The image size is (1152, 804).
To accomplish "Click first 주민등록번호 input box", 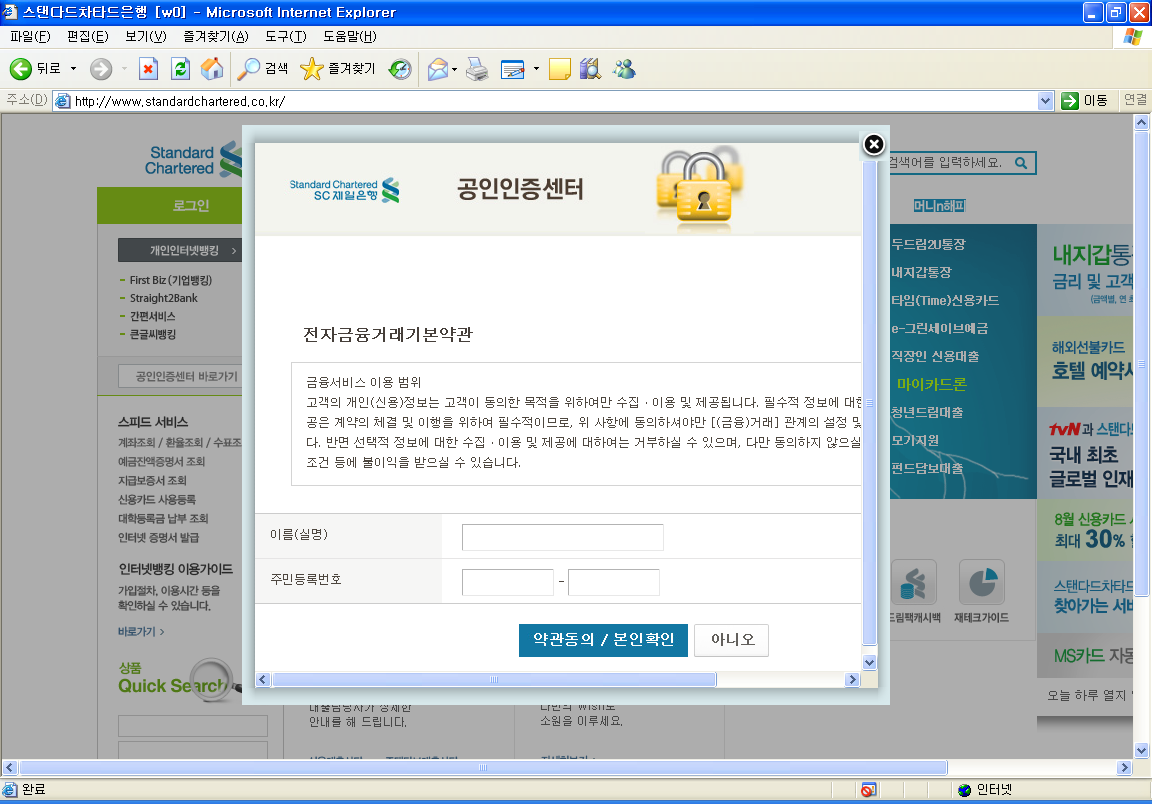I will pyautogui.click(x=508, y=582).
